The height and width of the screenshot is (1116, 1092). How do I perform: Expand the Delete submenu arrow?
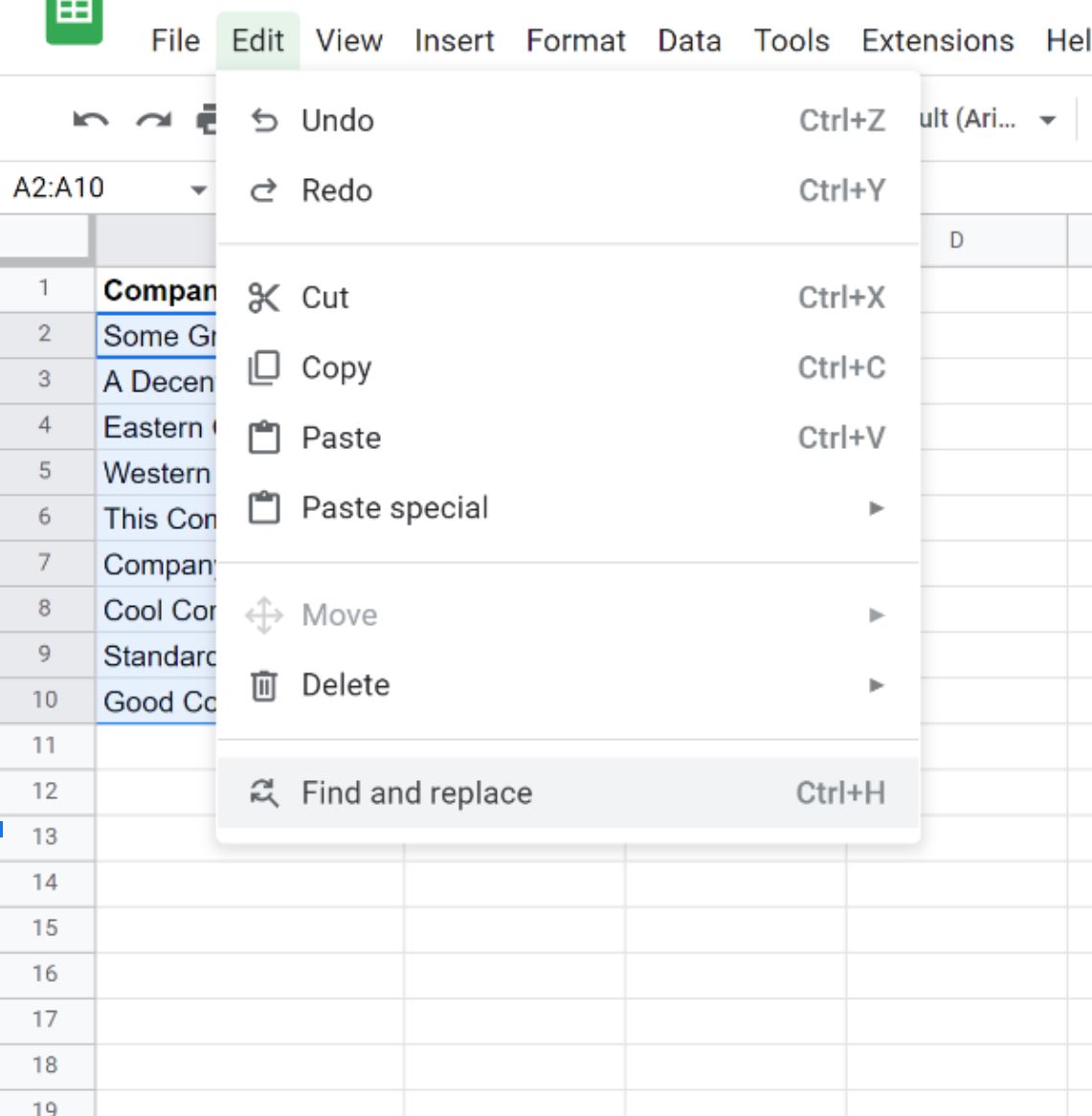coord(877,685)
